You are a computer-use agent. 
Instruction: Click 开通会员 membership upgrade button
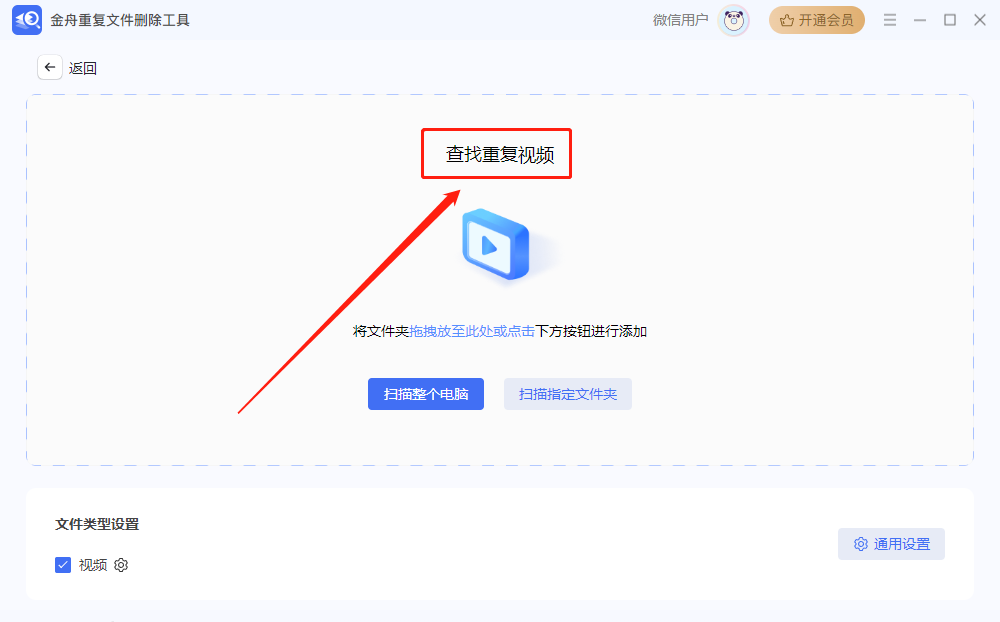817,19
